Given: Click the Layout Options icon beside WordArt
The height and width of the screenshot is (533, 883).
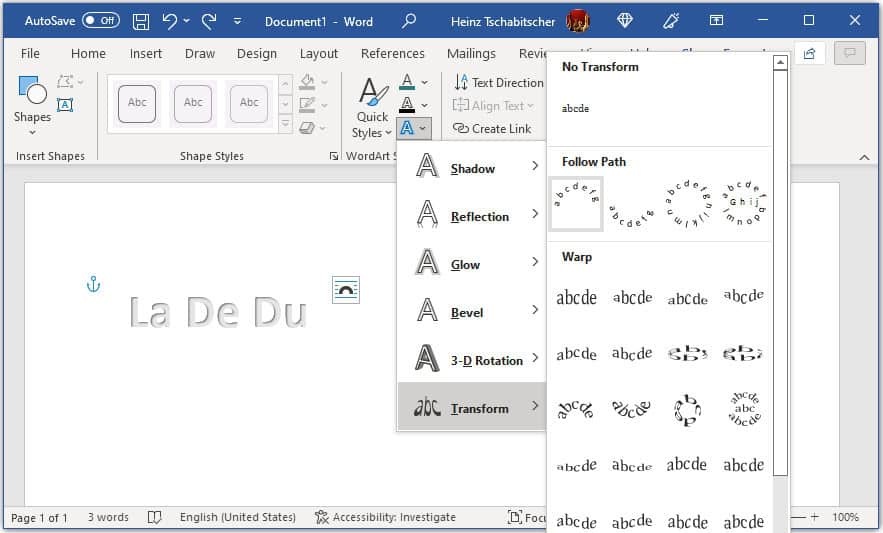Looking at the screenshot, I should (x=346, y=290).
